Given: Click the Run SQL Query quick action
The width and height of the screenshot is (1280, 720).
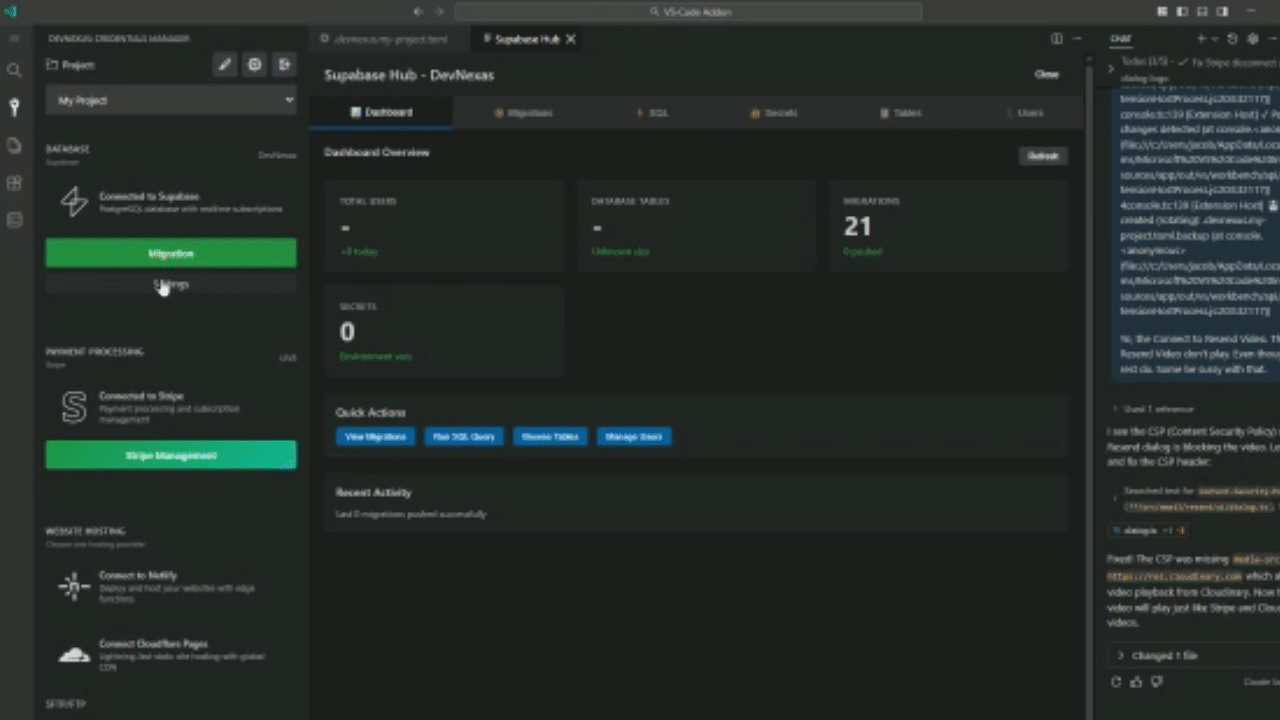Looking at the screenshot, I should click(464, 436).
